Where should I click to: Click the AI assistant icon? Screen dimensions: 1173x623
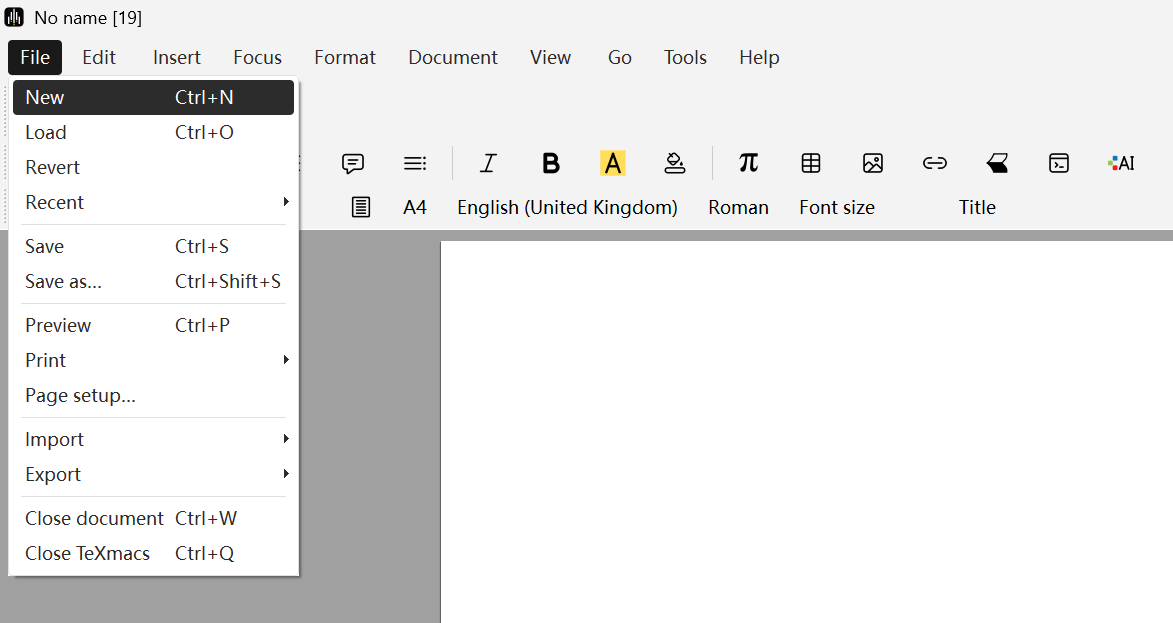pos(1120,163)
